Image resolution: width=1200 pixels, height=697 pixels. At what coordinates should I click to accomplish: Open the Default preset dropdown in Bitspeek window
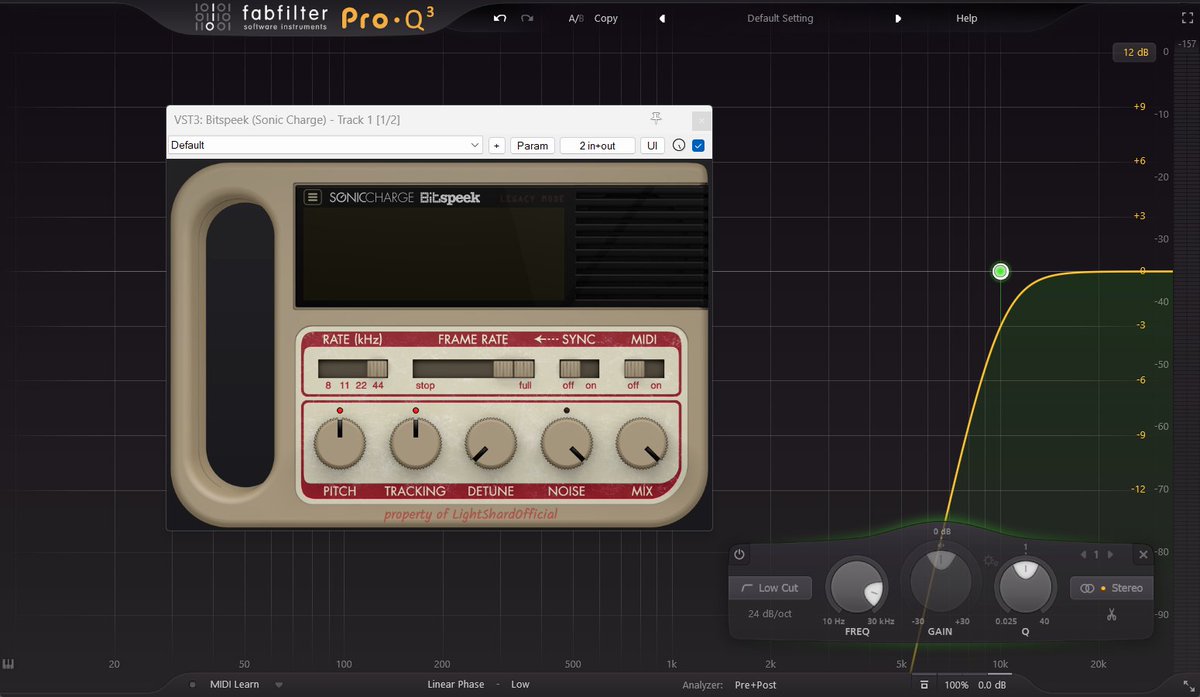click(x=326, y=145)
